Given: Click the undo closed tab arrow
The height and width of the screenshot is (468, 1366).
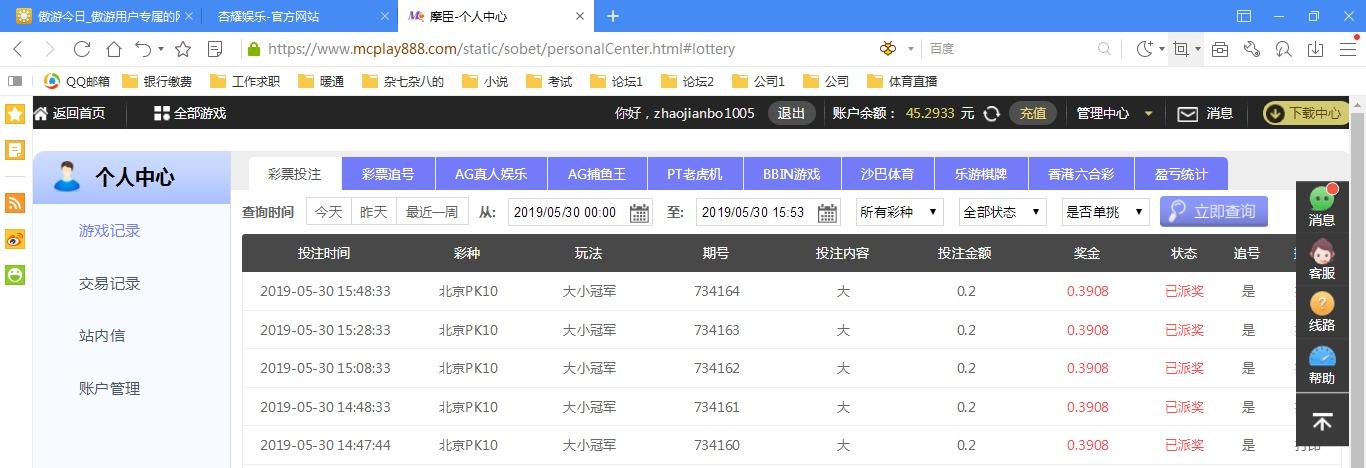Looking at the screenshot, I should click(143, 48).
